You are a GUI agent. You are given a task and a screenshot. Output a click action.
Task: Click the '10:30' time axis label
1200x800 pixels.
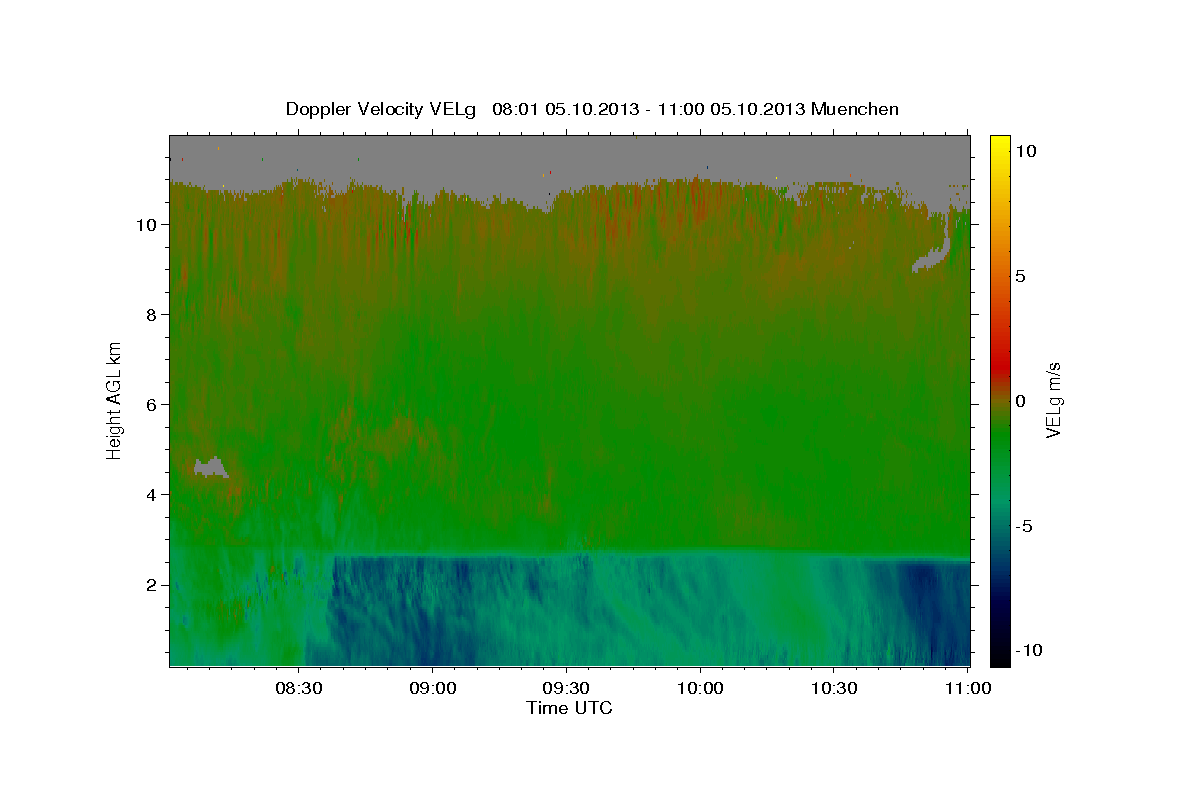tap(834, 688)
